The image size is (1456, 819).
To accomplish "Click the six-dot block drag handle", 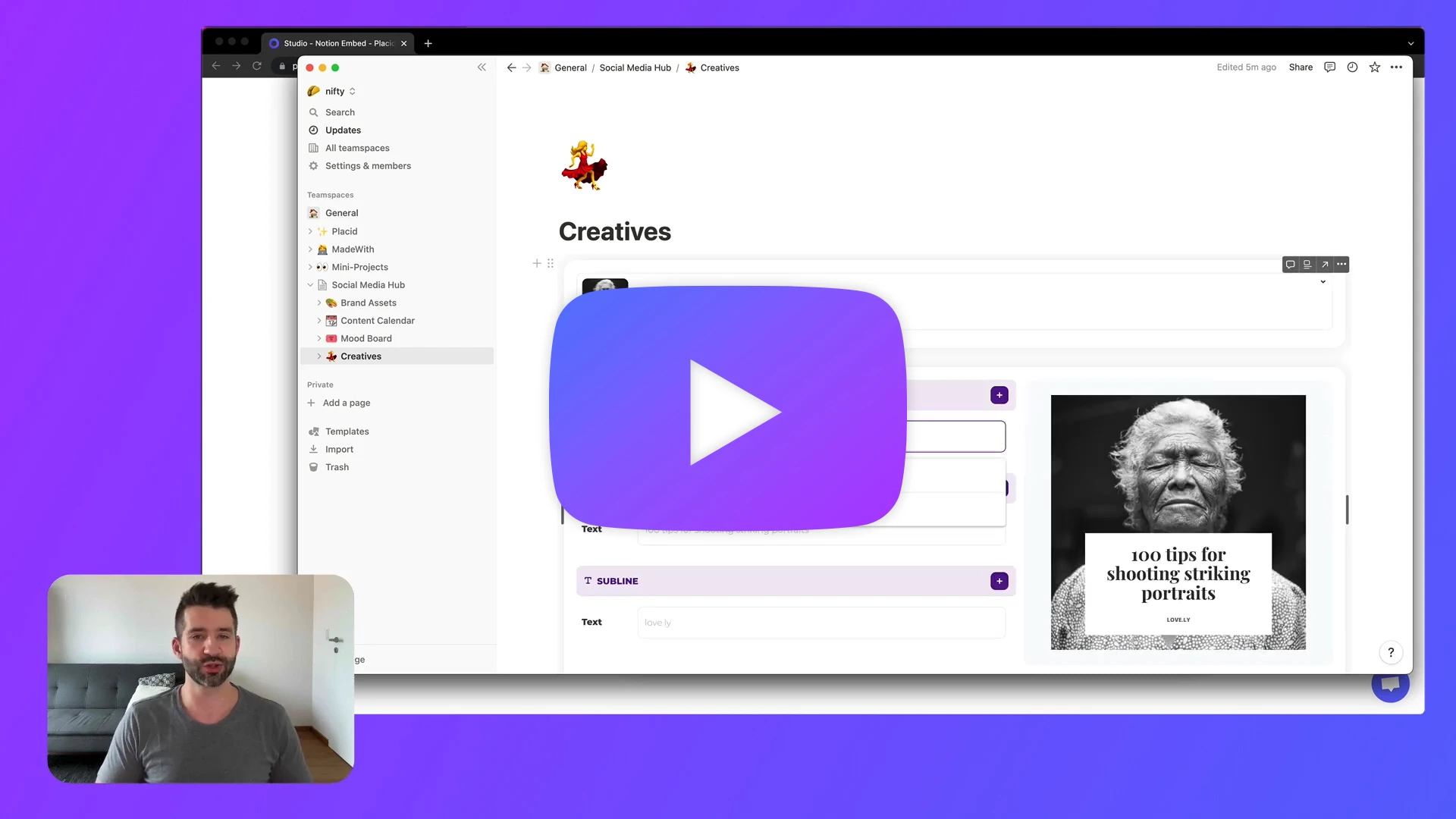I will point(551,264).
